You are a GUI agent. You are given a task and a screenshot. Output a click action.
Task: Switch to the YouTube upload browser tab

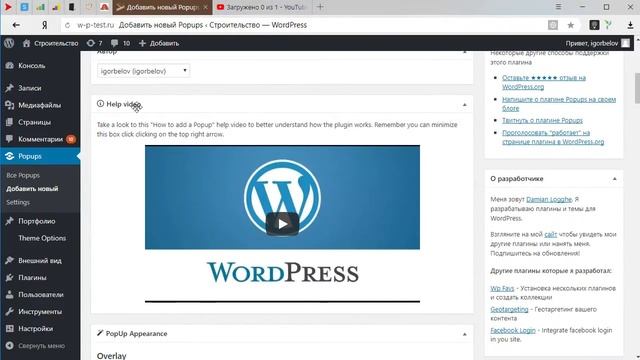pyautogui.click(x=262, y=7)
